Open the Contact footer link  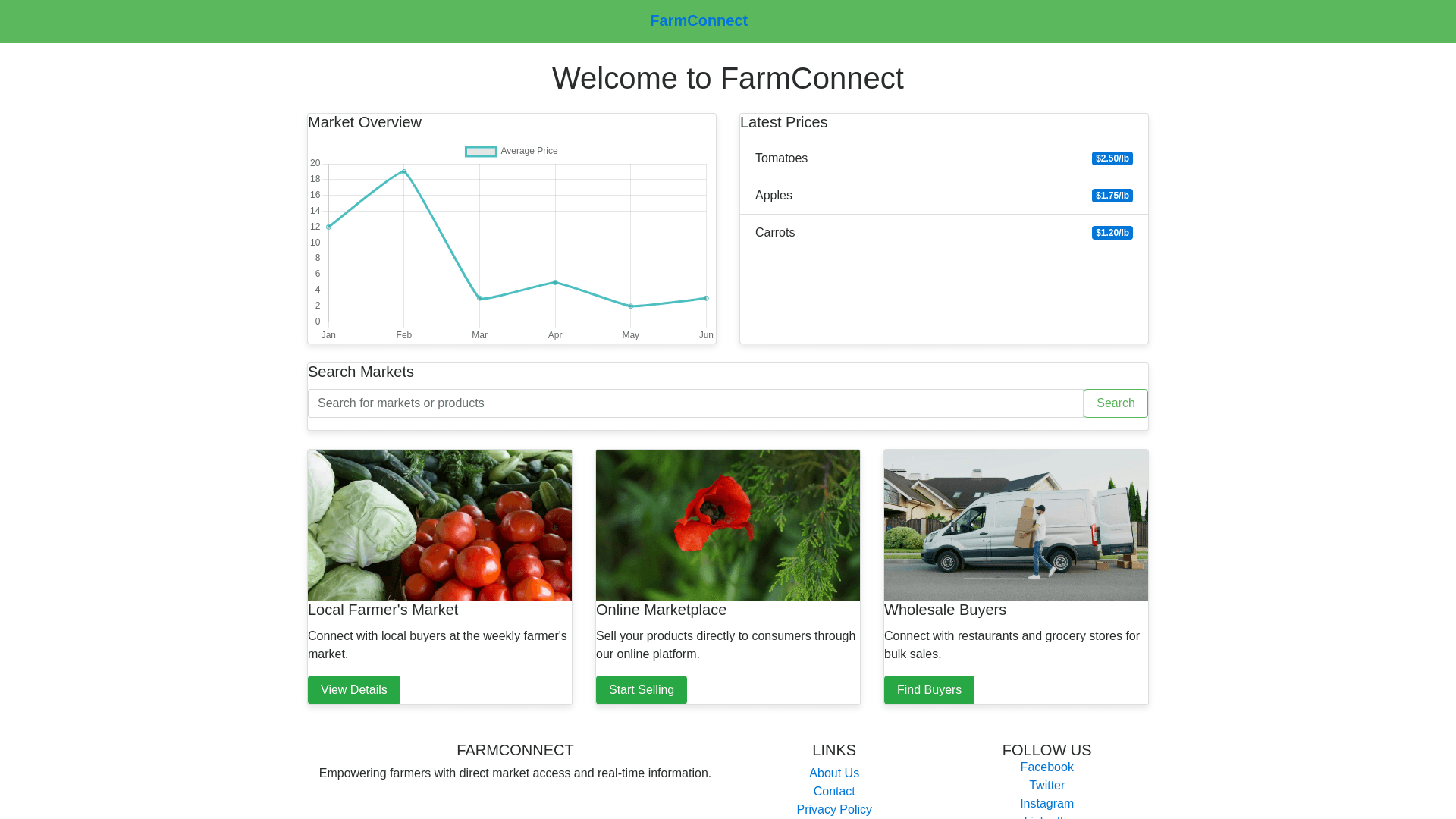(x=834, y=792)
